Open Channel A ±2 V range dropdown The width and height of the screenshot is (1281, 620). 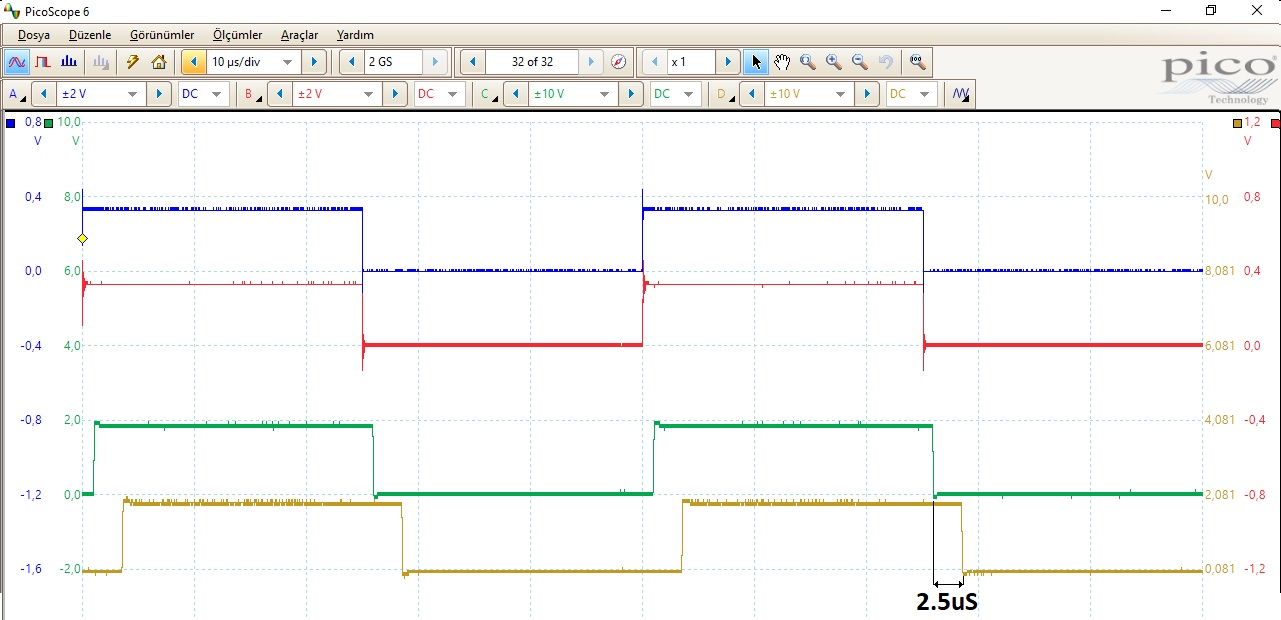coord(133,94)
